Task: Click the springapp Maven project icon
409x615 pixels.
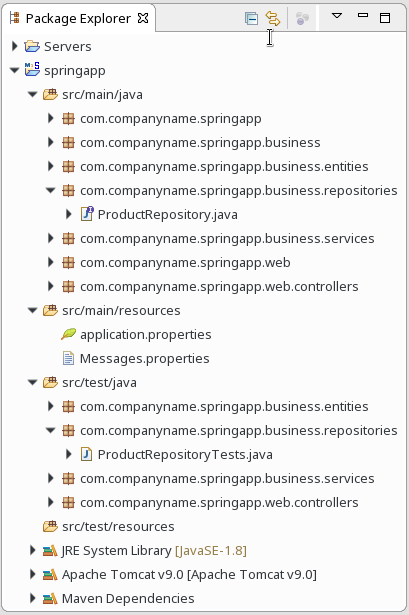Action: pos(32,69)
